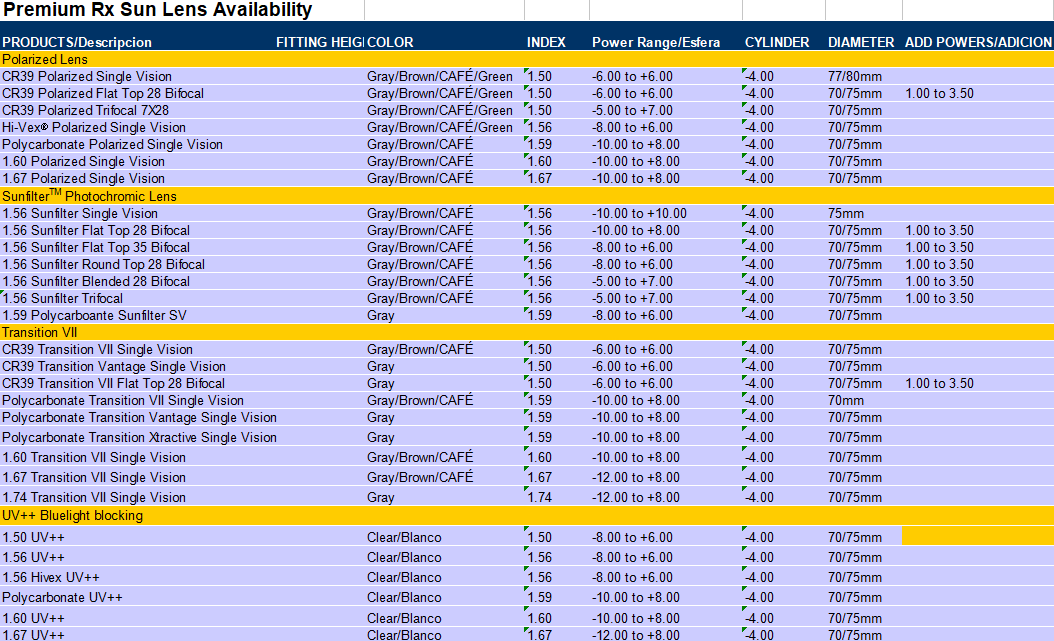Select the "-10.00 to +10.00" power range cell

[x=639, y=213]
